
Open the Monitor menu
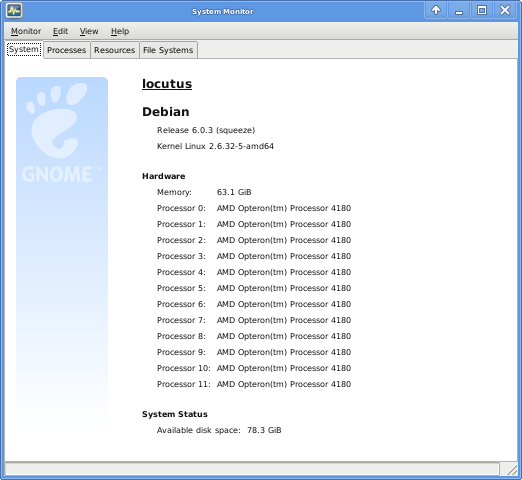[26, 31]
